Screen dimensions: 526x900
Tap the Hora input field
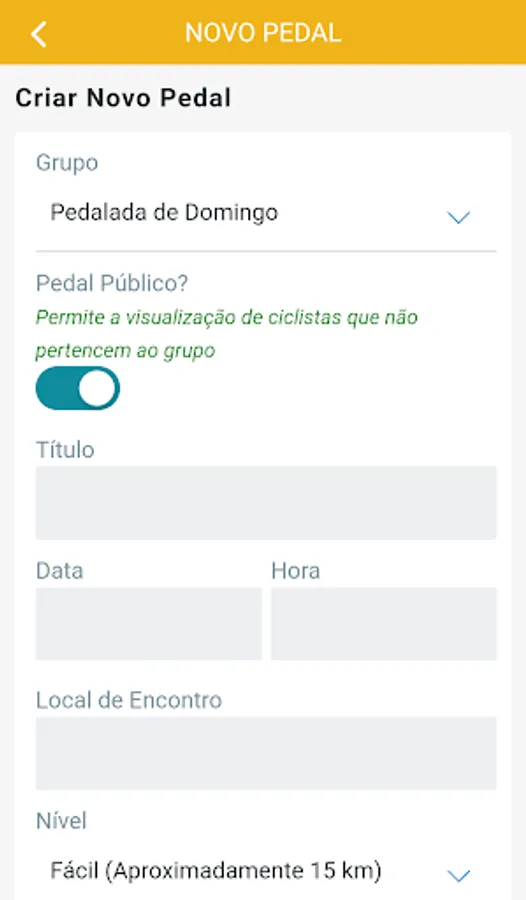384,623
